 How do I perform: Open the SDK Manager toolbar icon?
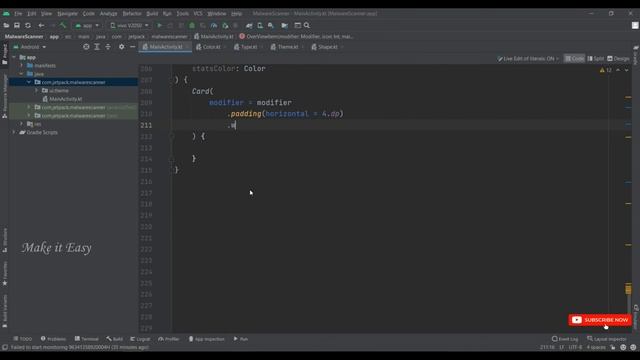coord(271,25)
